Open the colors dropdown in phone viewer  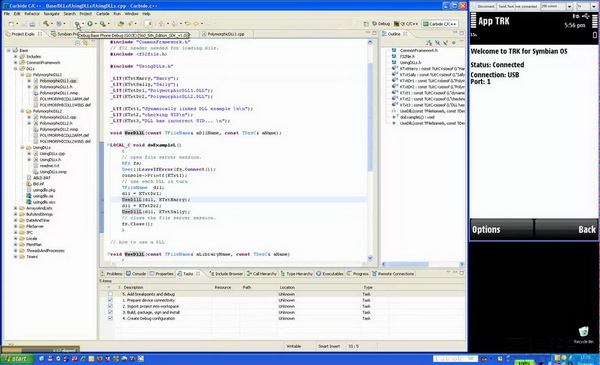(x=569, y=7)
